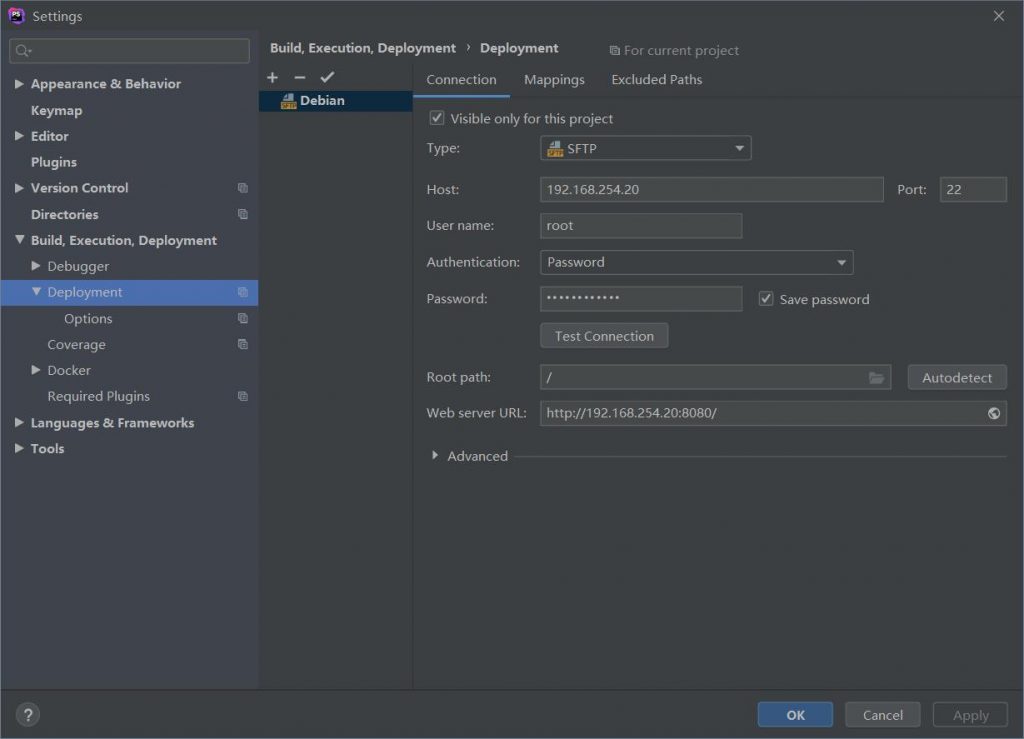1024x739 pixels.
Task: Click the Port input field
Action: pos(972,189)
